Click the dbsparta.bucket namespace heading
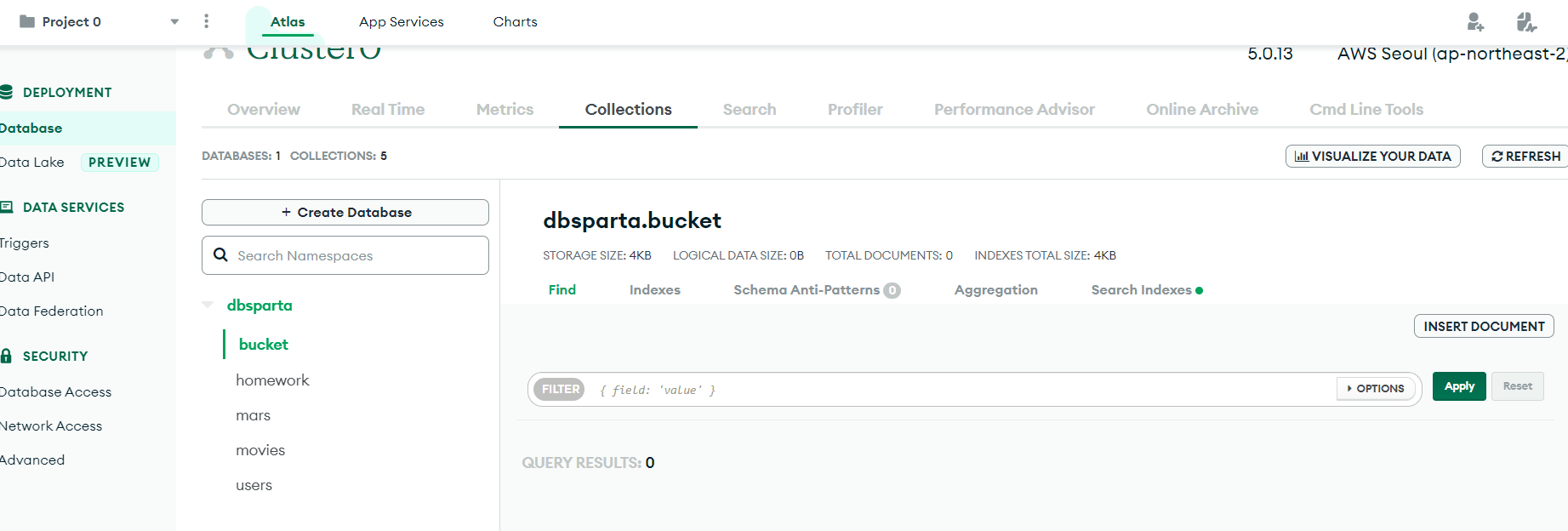The height and width of the screenshot is (531, 1568). [632, 220]
